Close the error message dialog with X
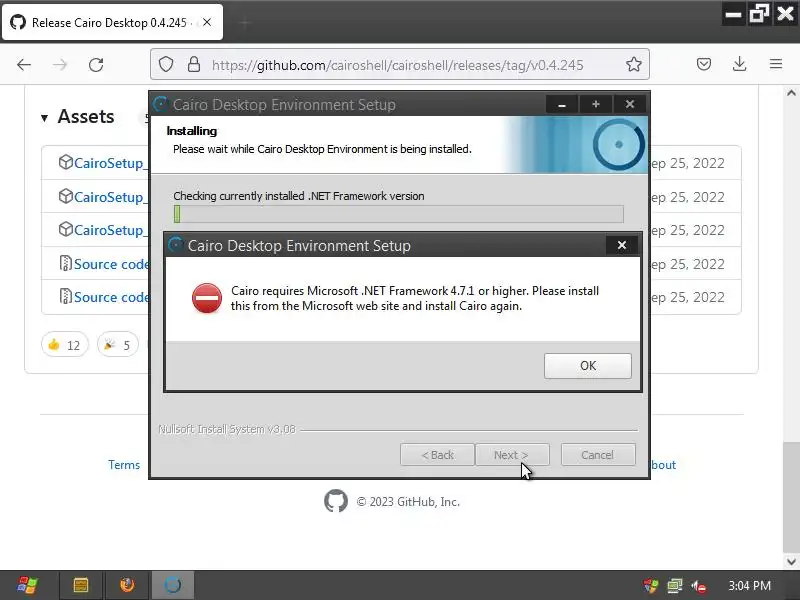800x600 pixels. [621, 245]
